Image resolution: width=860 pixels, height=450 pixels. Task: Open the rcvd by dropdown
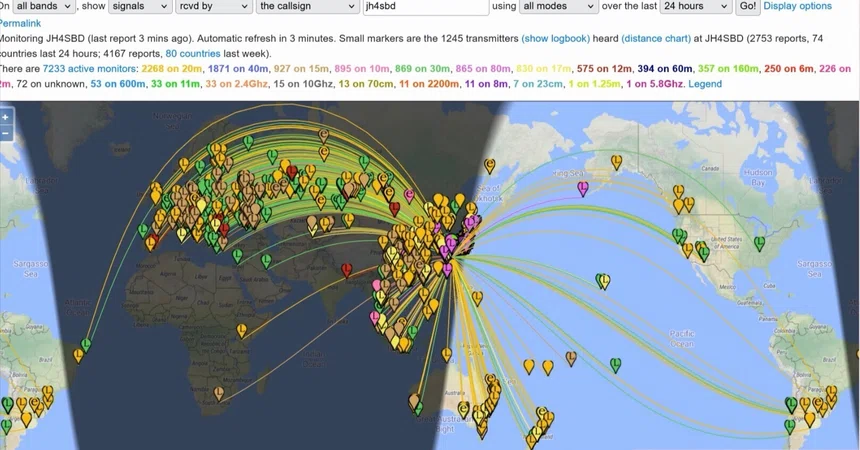pos(213,6)
